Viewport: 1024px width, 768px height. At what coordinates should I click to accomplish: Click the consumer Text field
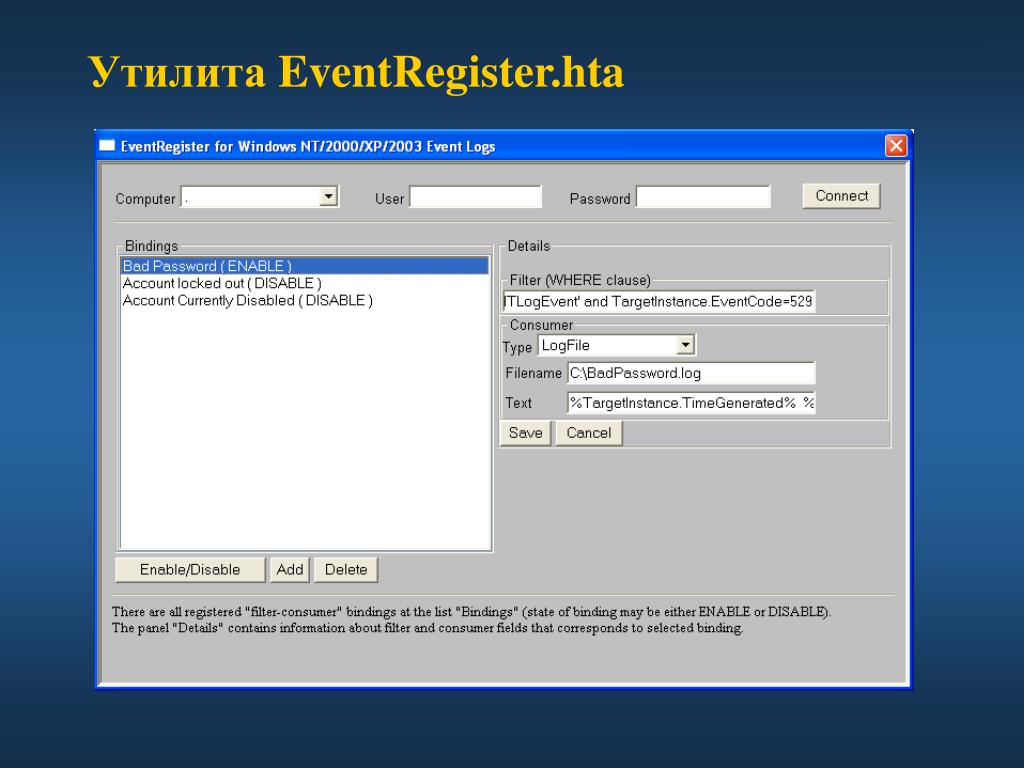pyautogui.click(x=690, y=403)
